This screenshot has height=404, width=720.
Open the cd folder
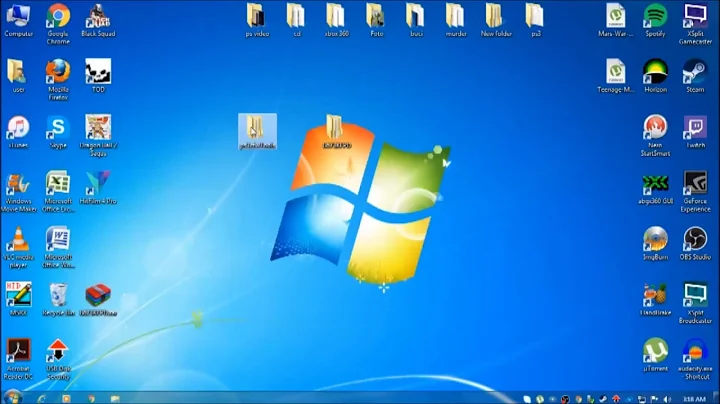297,20
